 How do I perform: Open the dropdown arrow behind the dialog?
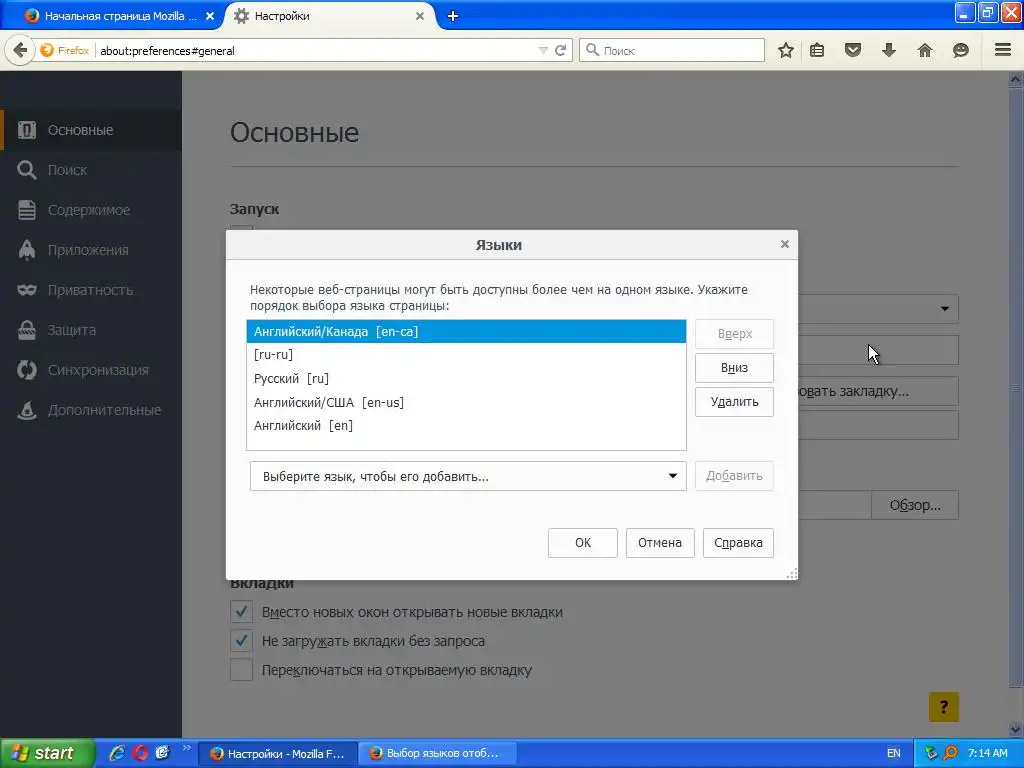(x=944, y=309)
